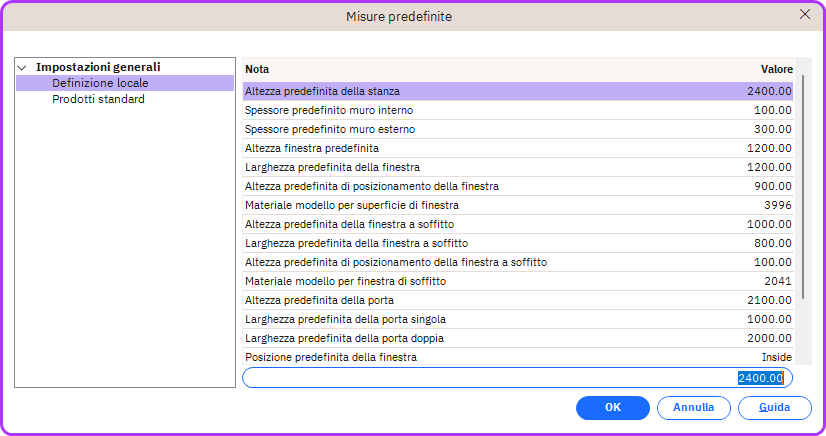Click the OK button
Image resolution: width=826 pixels, height=436 pixels.
point(613,407)
